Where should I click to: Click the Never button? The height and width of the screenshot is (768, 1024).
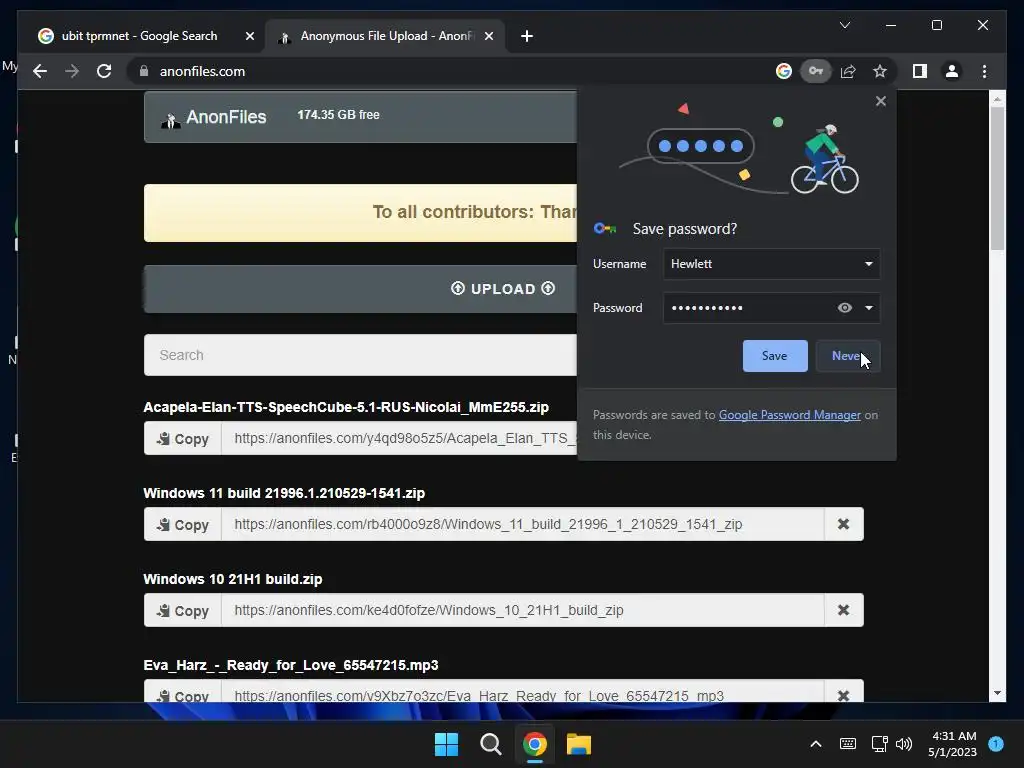848,356
